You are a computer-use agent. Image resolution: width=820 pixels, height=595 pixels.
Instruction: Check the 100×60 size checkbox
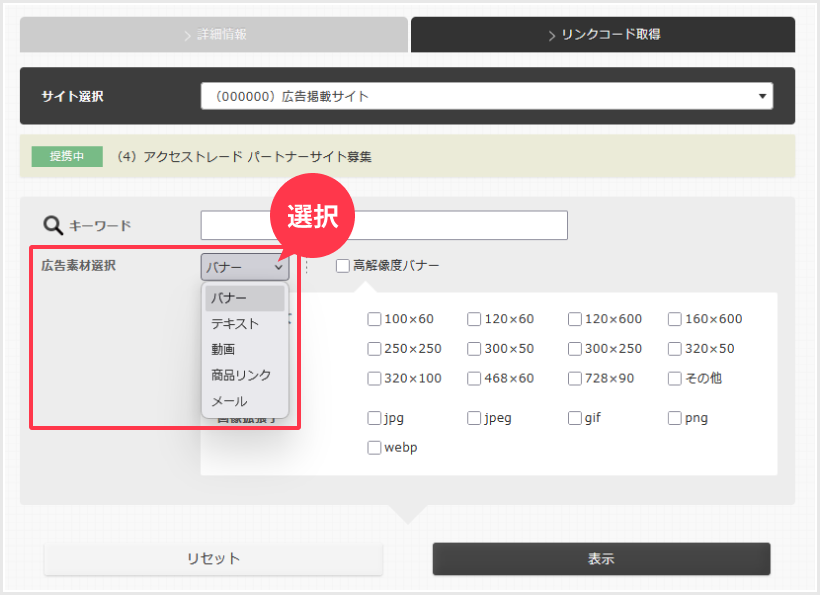[x=374, y=319]
